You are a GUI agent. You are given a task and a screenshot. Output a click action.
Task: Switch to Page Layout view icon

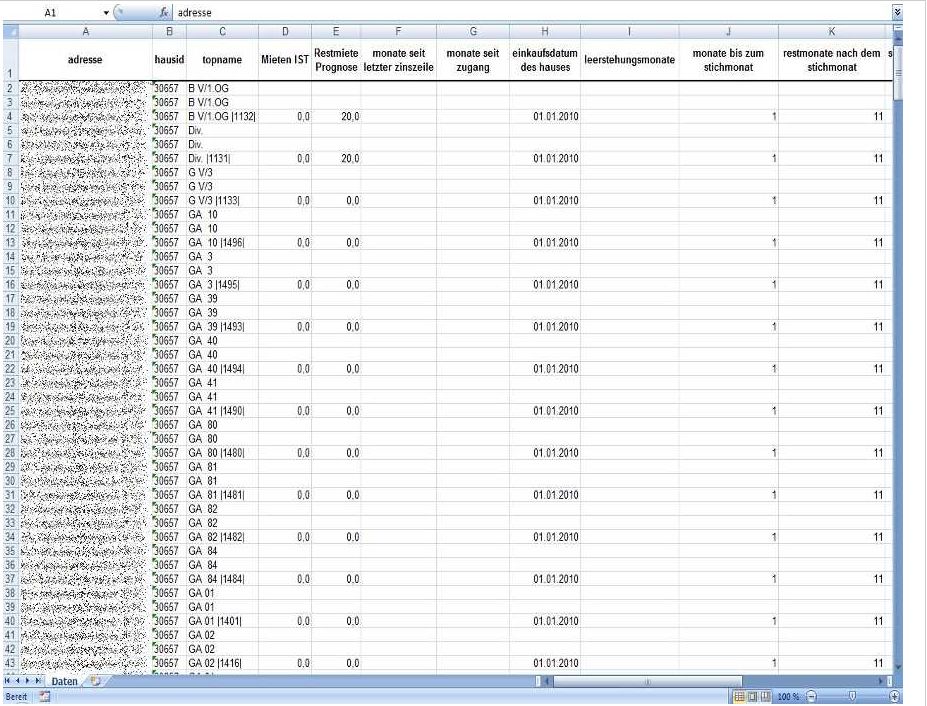click(752, 697)
